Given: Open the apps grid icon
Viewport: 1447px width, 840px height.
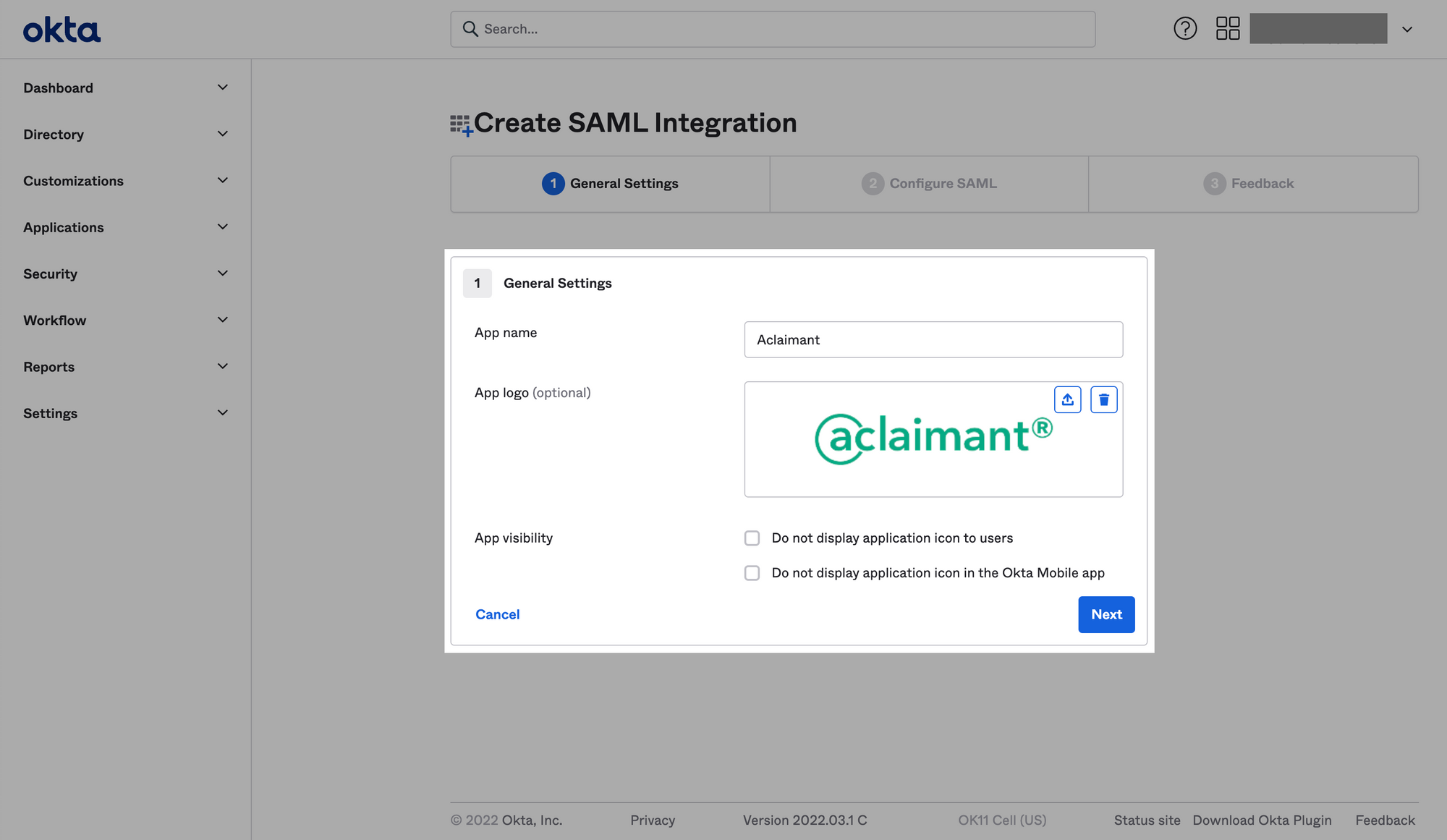Looking at the screenshot, I should [x=1228, y=29].
